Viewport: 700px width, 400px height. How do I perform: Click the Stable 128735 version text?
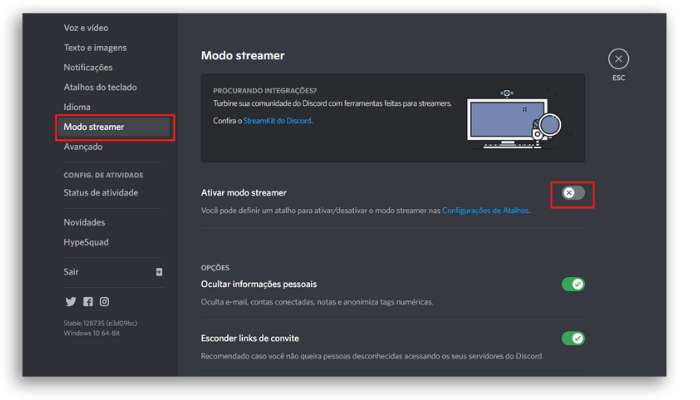click(100, 323)
